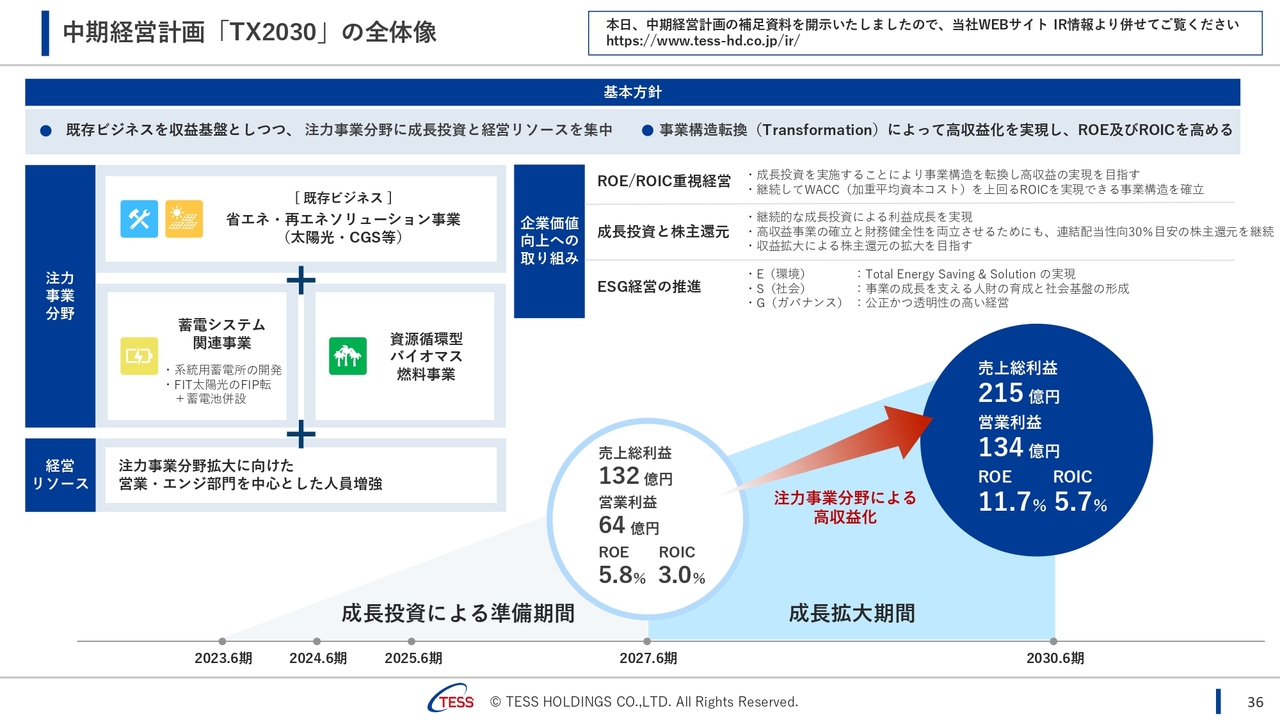1280x720 pixels.
Task: Click the 注力事業分野 blue side label
Action: (x=60, y=296)
